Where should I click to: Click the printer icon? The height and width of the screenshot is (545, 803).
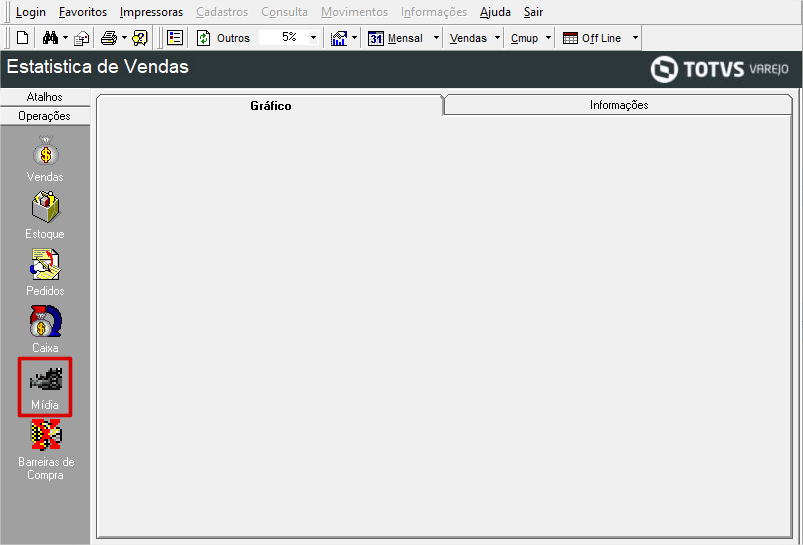click(x=109, y=38)
